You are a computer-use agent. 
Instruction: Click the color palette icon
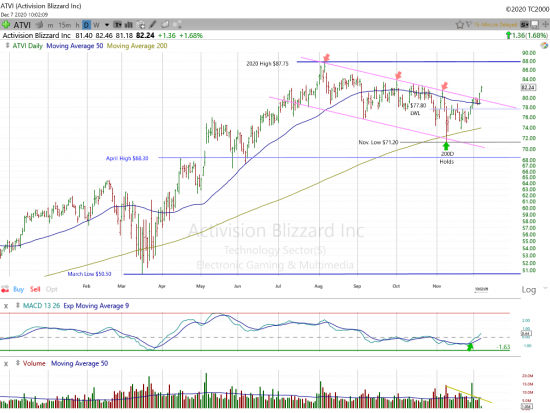tap(544, 45)
